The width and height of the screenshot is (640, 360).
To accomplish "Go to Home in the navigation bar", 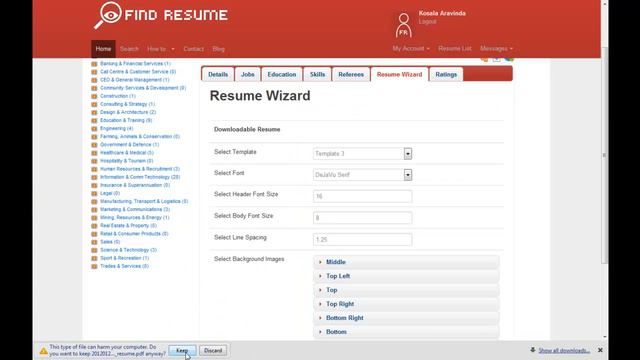I will coord(103,49).
